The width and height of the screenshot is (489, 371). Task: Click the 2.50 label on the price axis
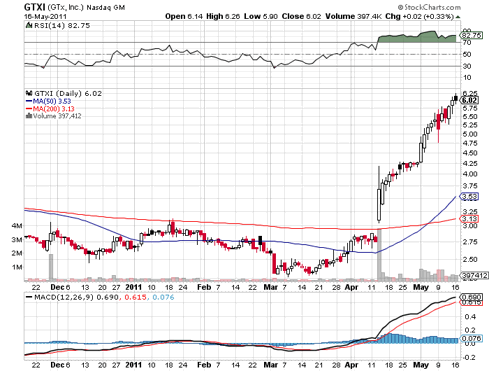click(x=470, y=259)
